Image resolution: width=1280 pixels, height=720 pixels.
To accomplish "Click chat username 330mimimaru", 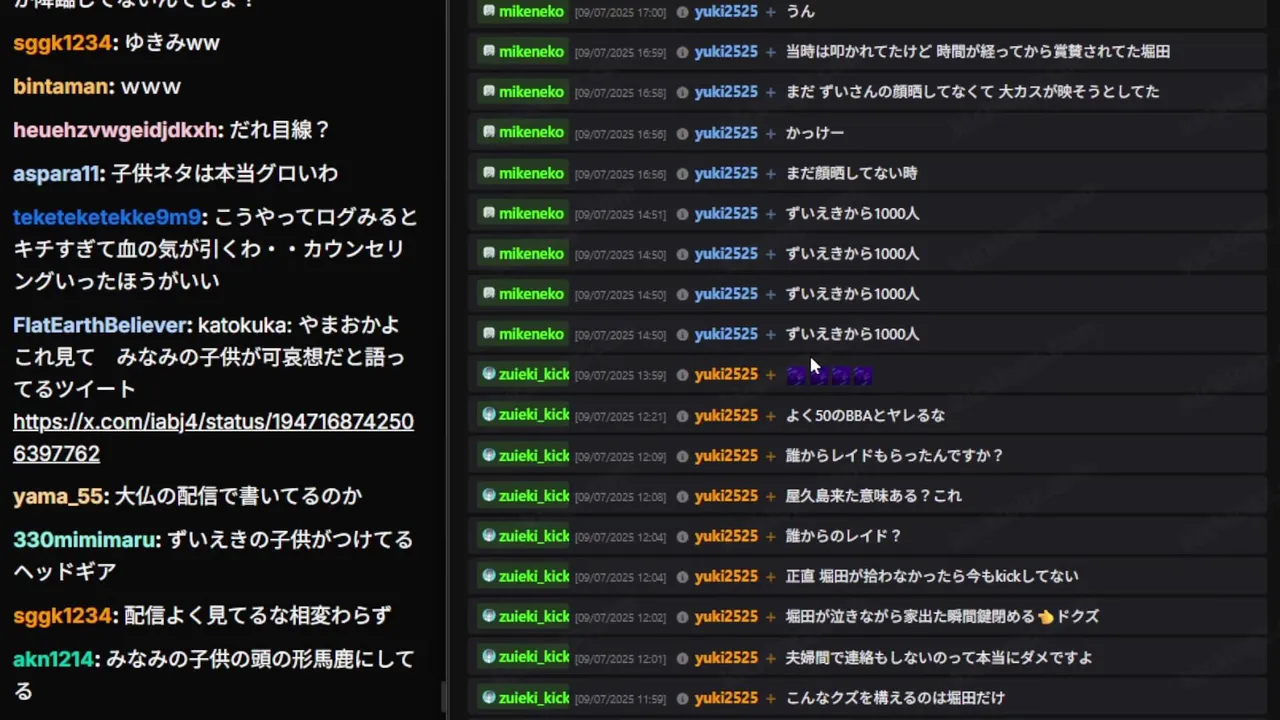I will [86, 540].
